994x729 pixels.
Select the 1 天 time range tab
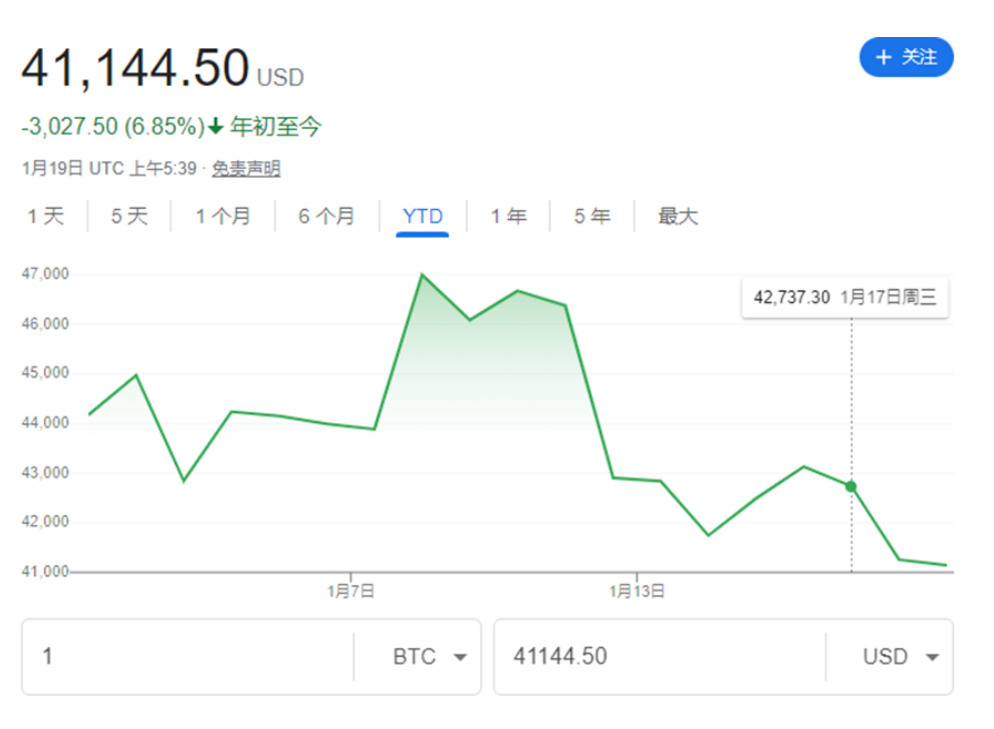coord(45,216)
